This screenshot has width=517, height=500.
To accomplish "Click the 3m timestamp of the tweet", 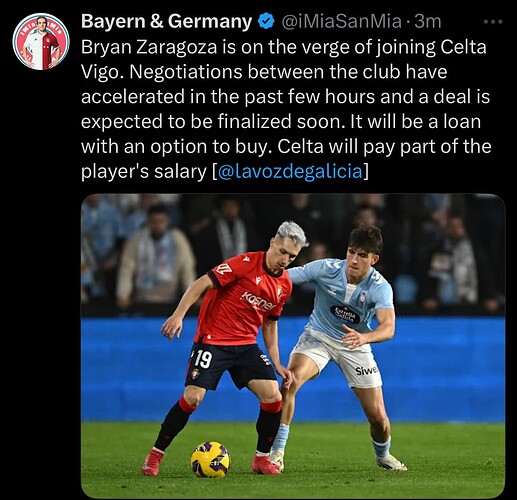I will [427, 22].
